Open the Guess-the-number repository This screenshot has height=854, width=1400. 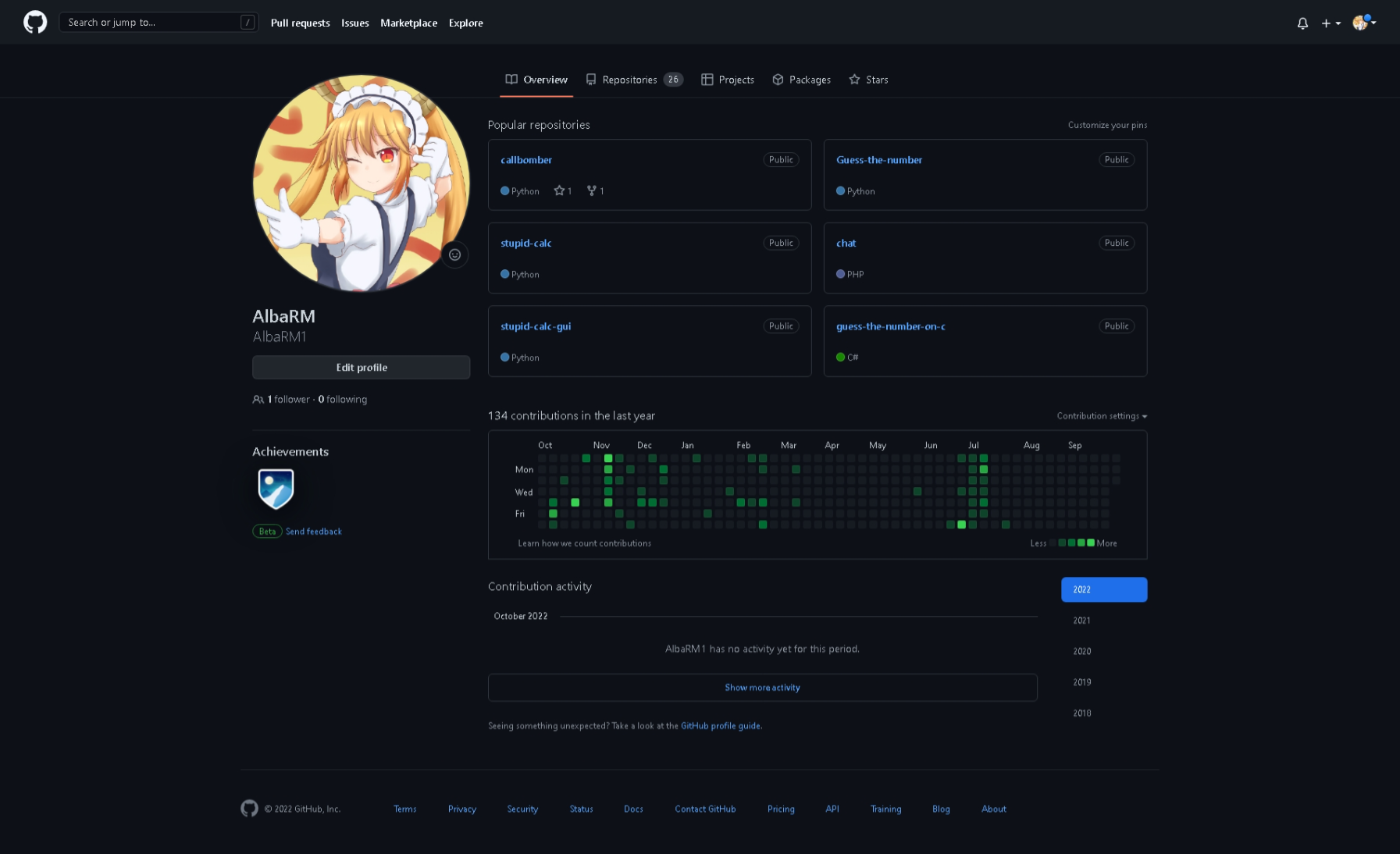point(879,160)
